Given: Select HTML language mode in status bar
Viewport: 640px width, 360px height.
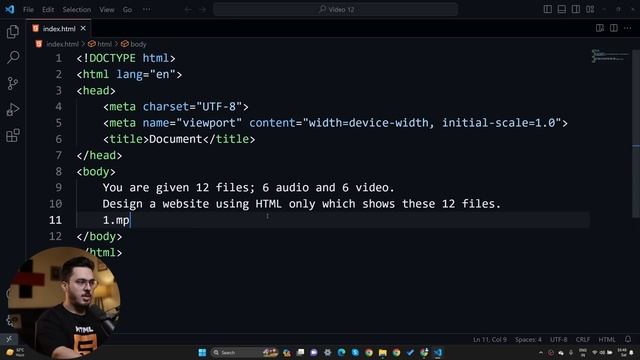Looking at the screenshot, I should click(607, 340).
